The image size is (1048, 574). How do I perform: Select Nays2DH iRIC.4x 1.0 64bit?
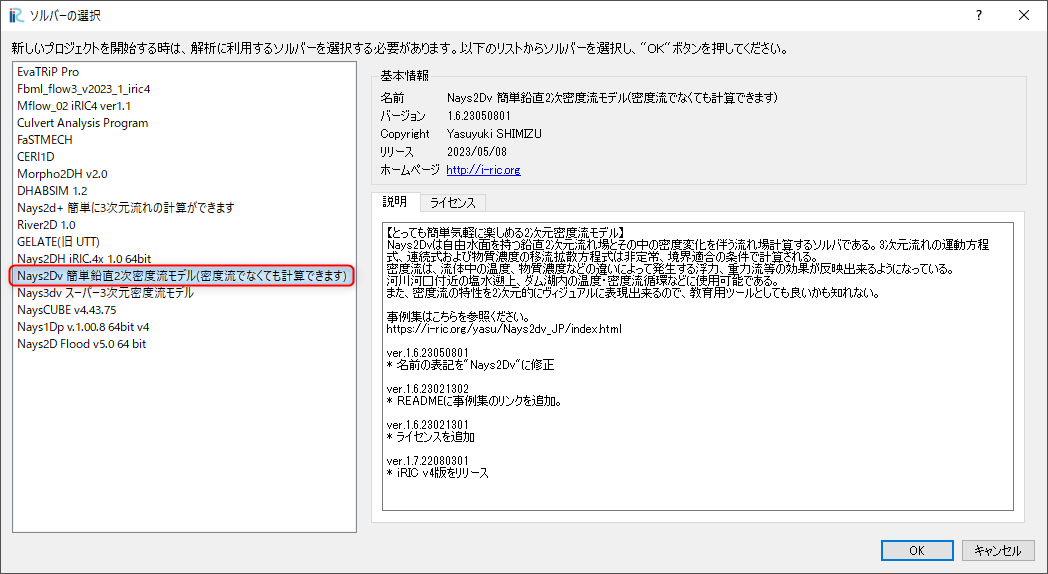tap(184, 259)
